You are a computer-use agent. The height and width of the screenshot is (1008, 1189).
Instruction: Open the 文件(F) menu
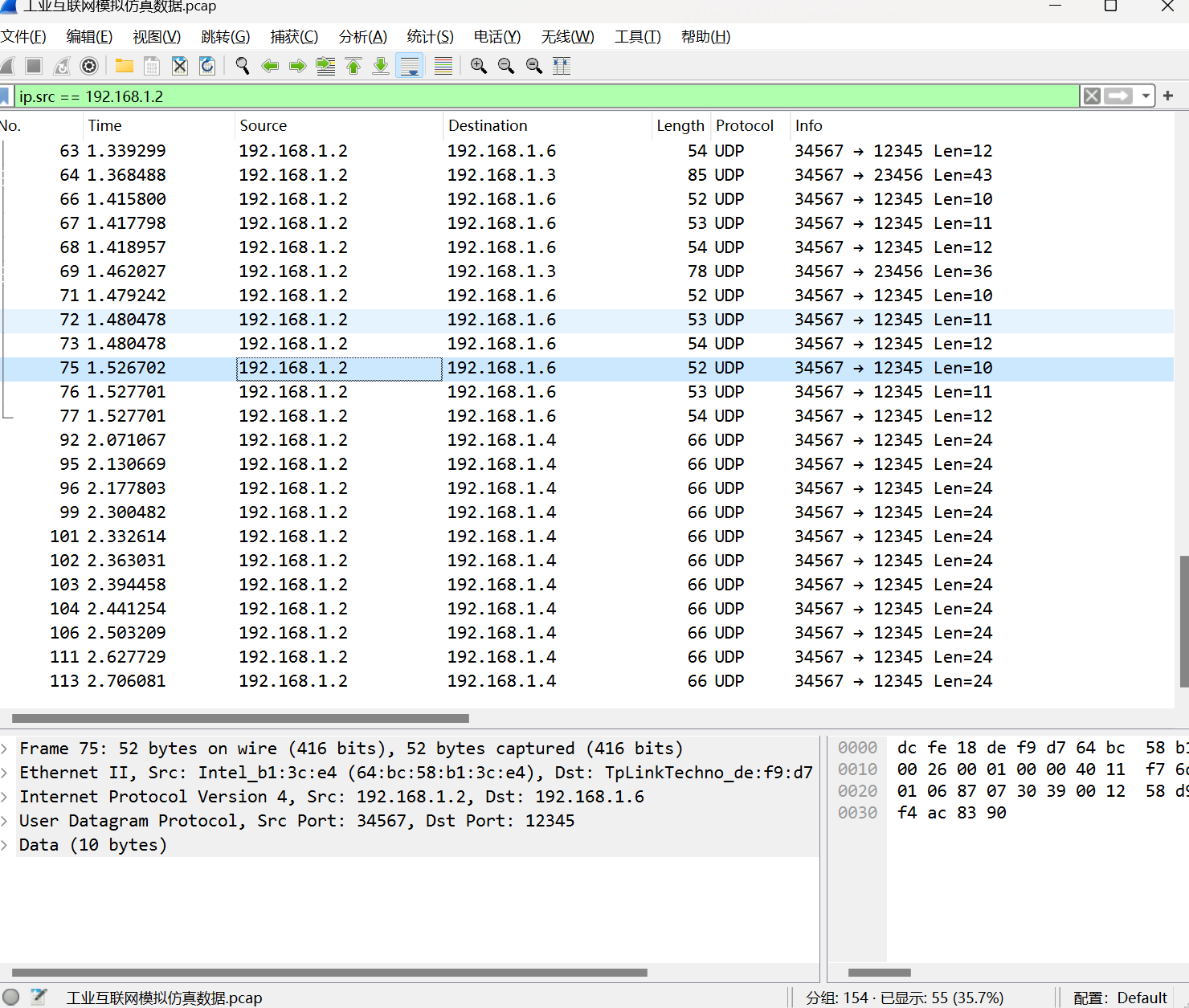(23, 37)
